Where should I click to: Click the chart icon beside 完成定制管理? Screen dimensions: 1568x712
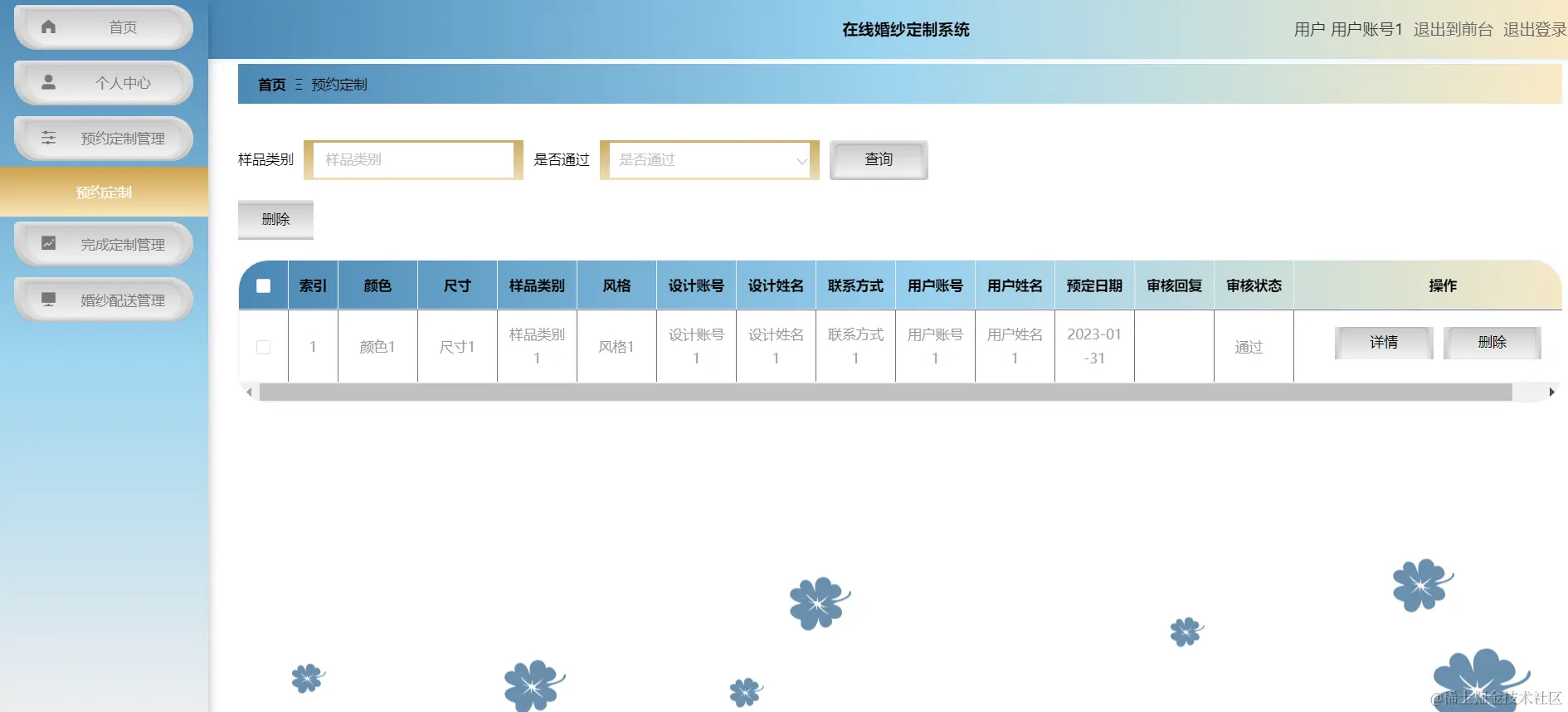pos(48,243)
